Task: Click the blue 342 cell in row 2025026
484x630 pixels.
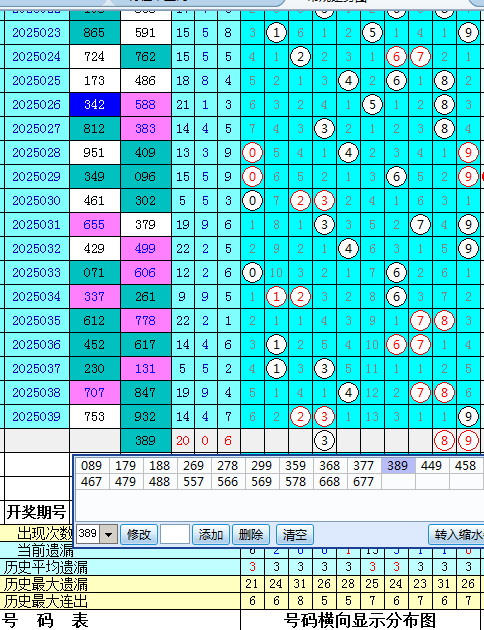Action: (94, 104)
